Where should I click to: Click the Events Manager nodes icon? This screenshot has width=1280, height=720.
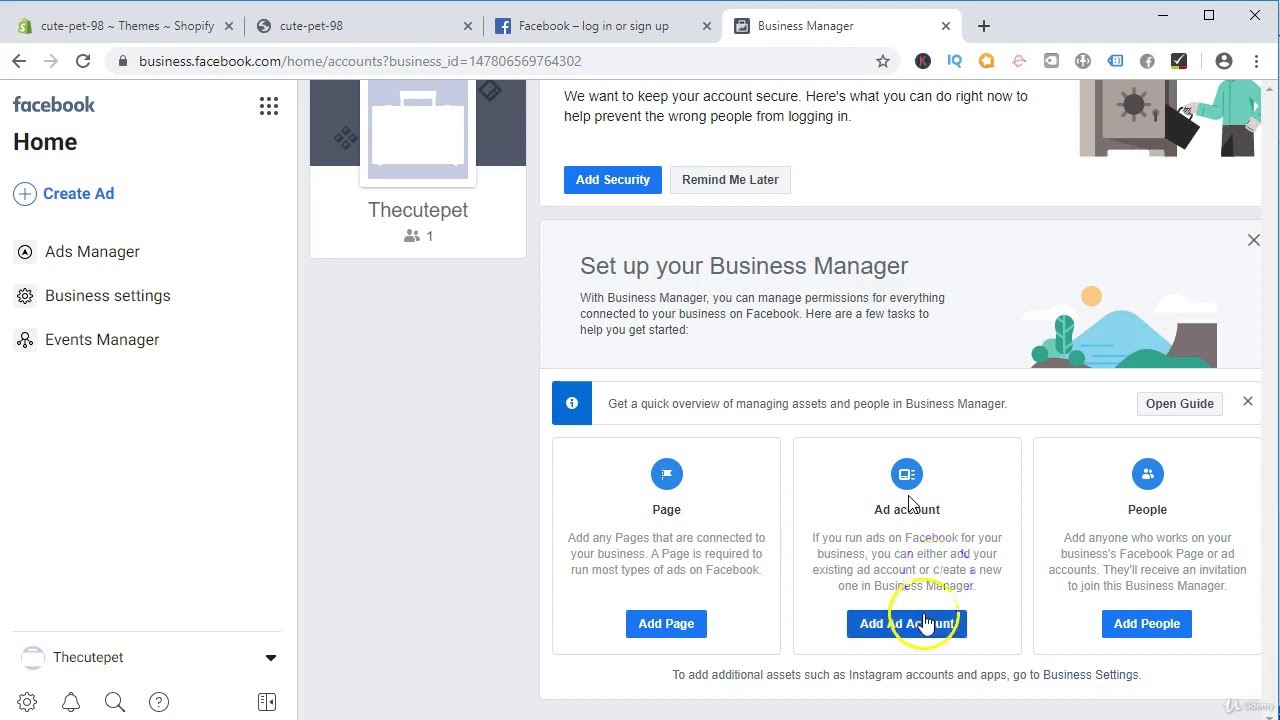pos(25,340)
